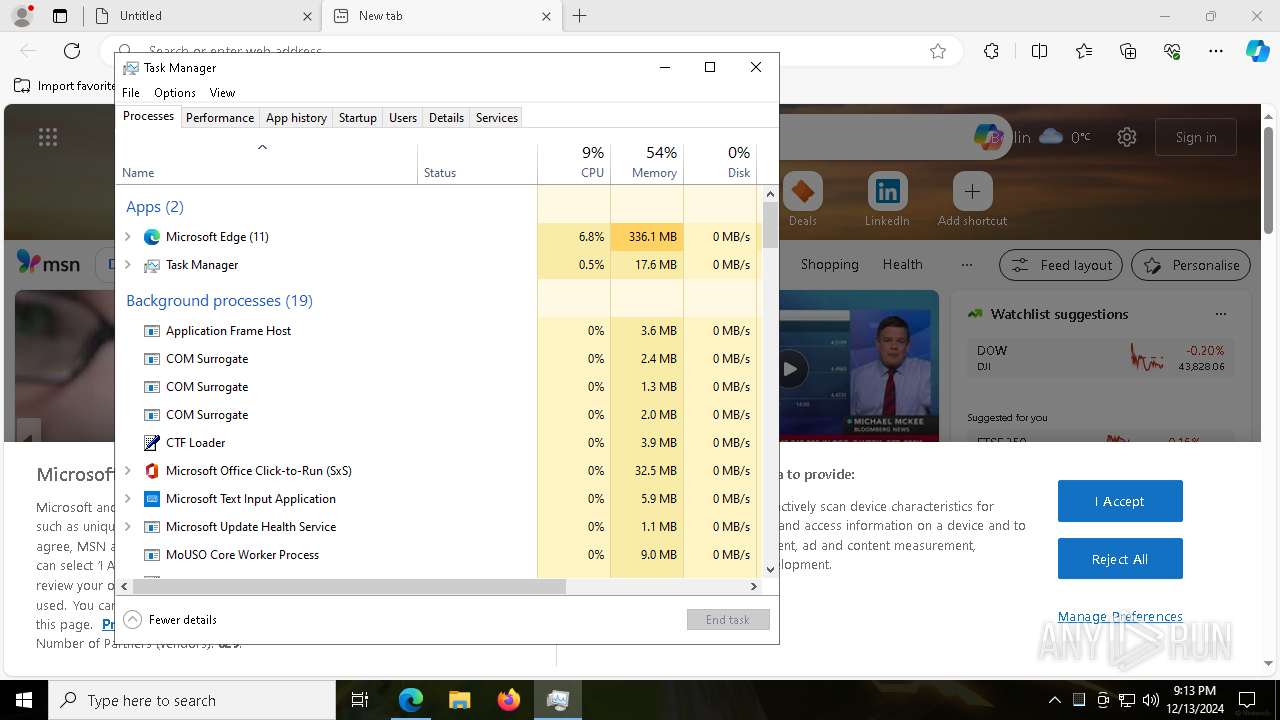This screenshot has width=1280, height=720.
Task: Click the I Accept cookie button
Action: (1120, 501)
